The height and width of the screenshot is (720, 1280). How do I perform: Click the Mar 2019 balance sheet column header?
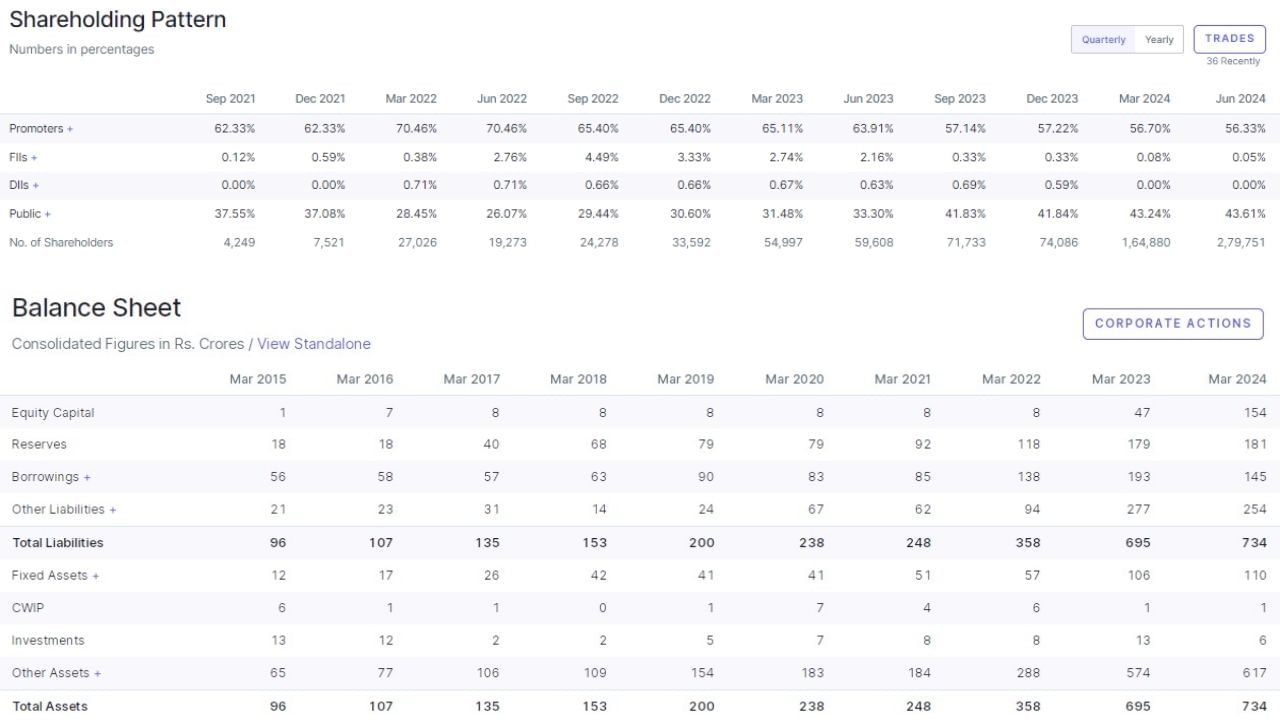point(686,380)
